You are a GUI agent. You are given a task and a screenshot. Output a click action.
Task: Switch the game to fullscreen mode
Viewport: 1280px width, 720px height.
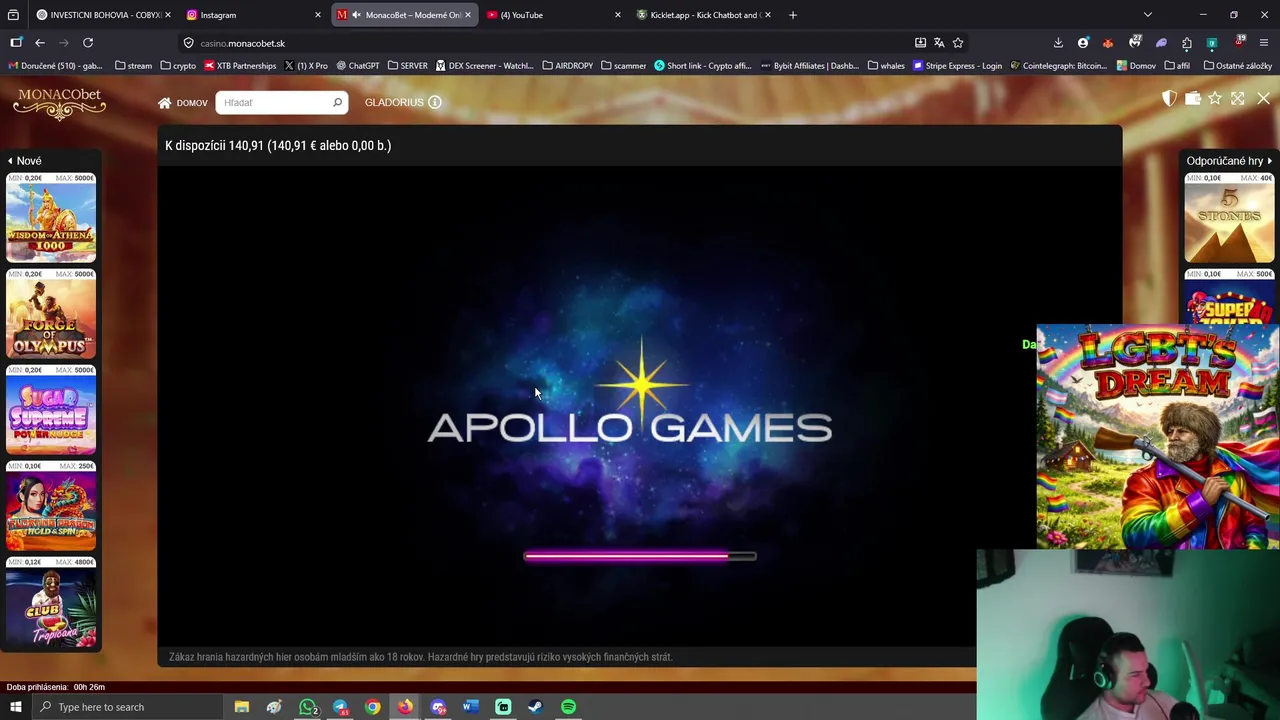(1238, 98)
